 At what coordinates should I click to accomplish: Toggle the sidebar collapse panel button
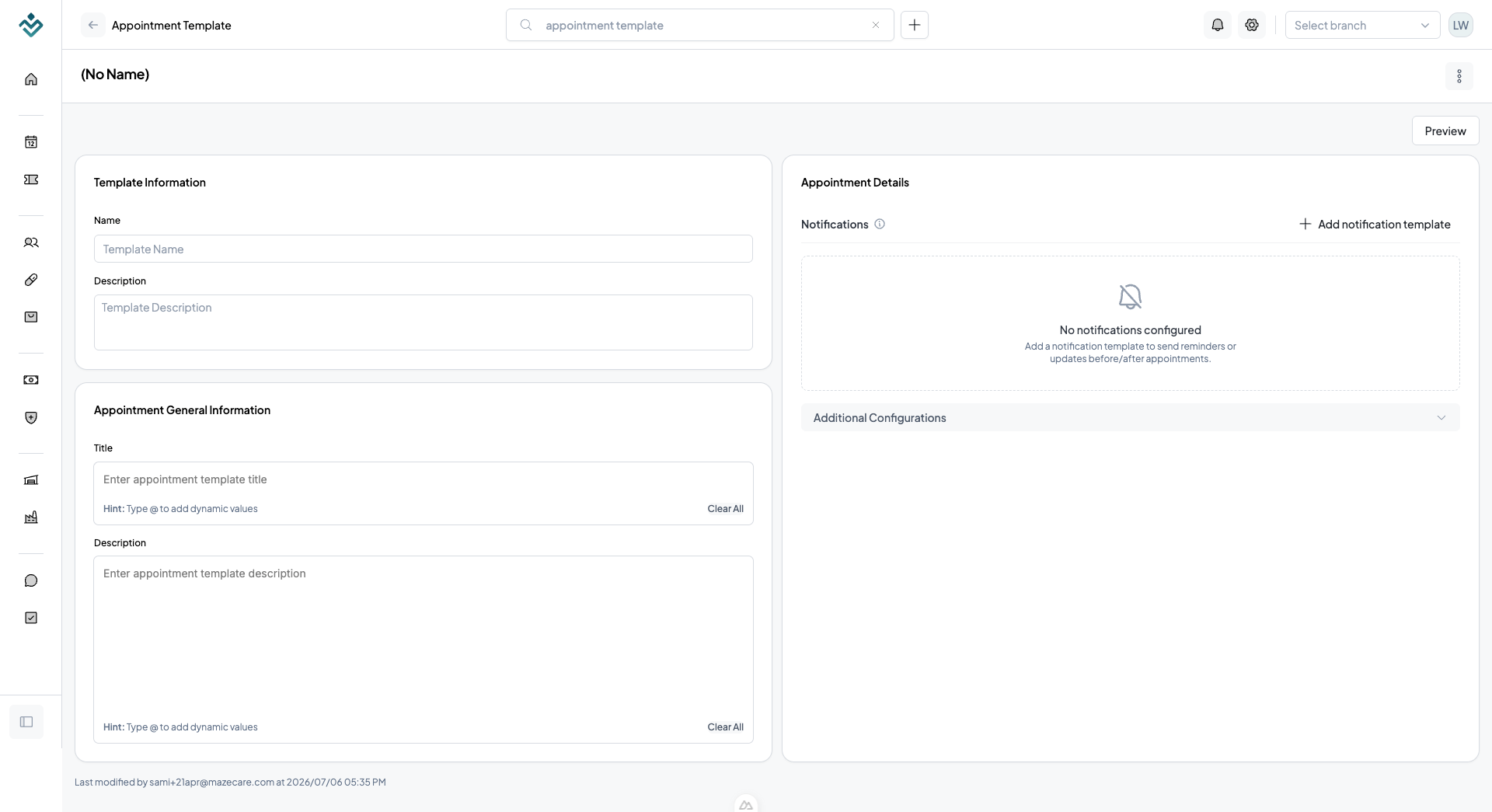tap(26, 722)
